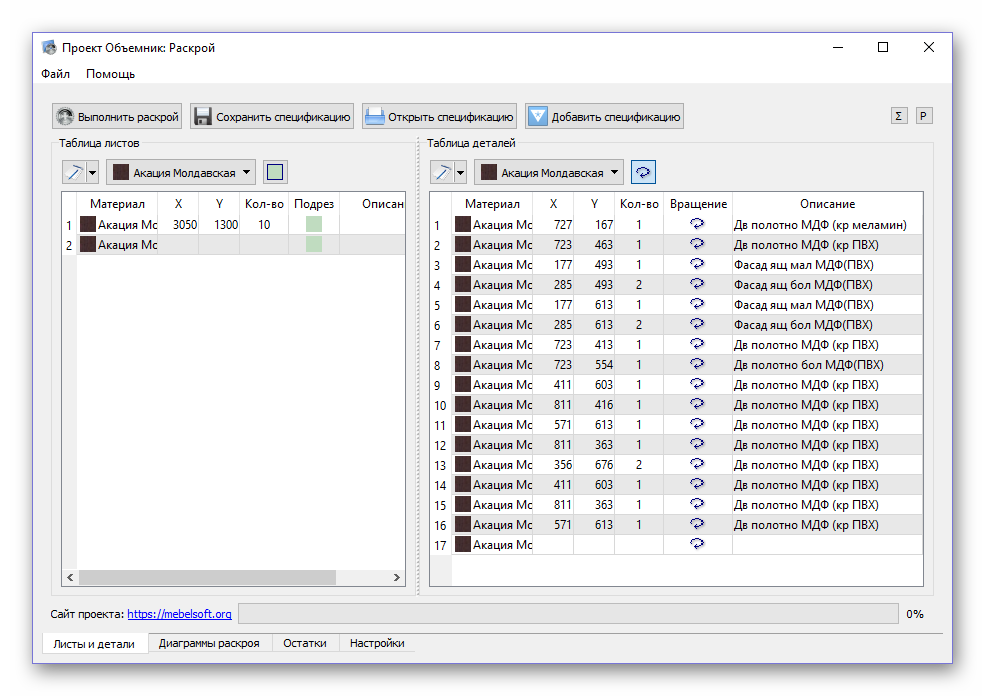Open the mebelsoft.org project link
The height and width of the screenshot is (696, 985).
[x=179, y=614]
